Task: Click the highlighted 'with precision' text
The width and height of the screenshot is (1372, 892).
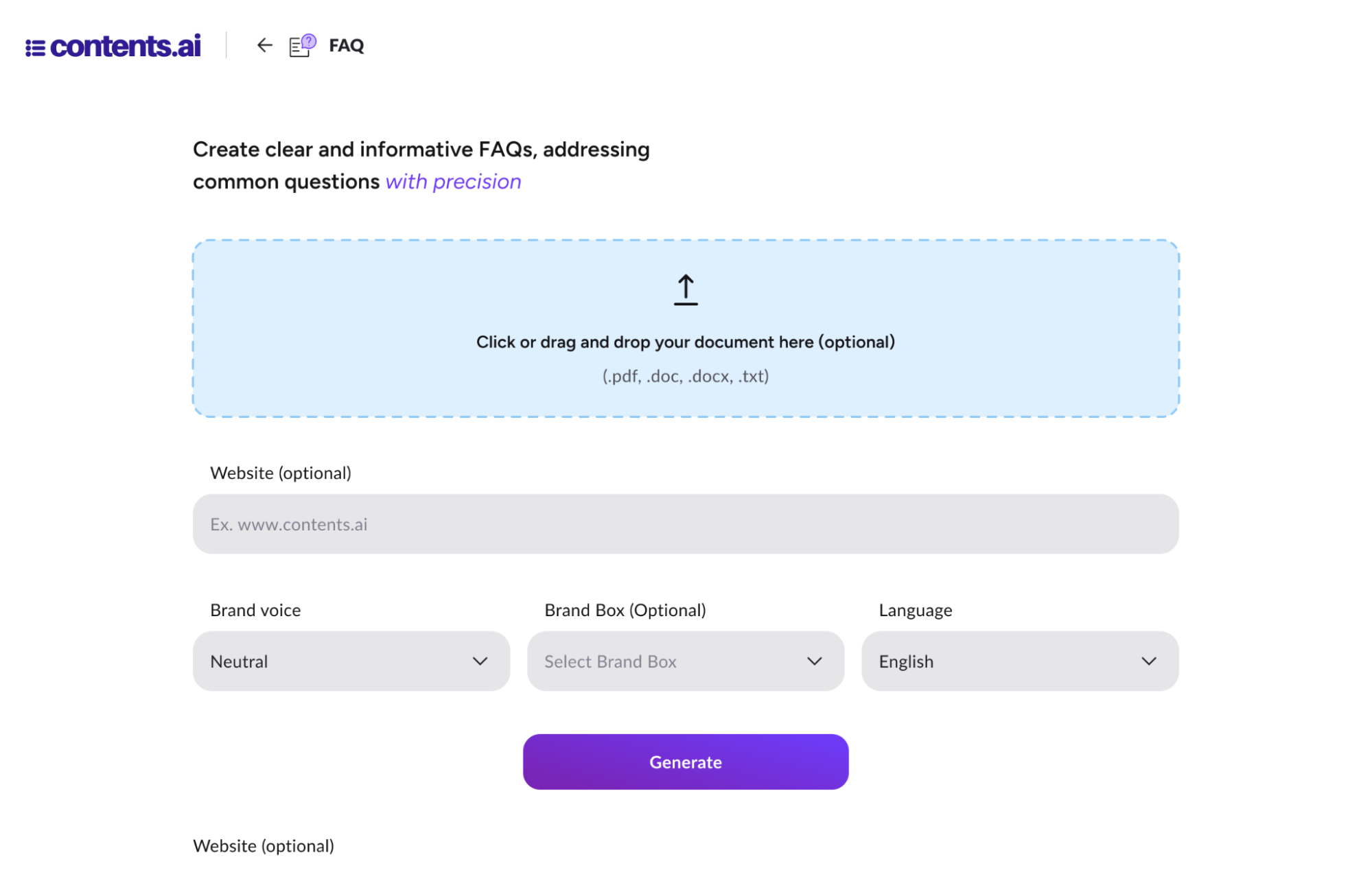Action: 453,180
